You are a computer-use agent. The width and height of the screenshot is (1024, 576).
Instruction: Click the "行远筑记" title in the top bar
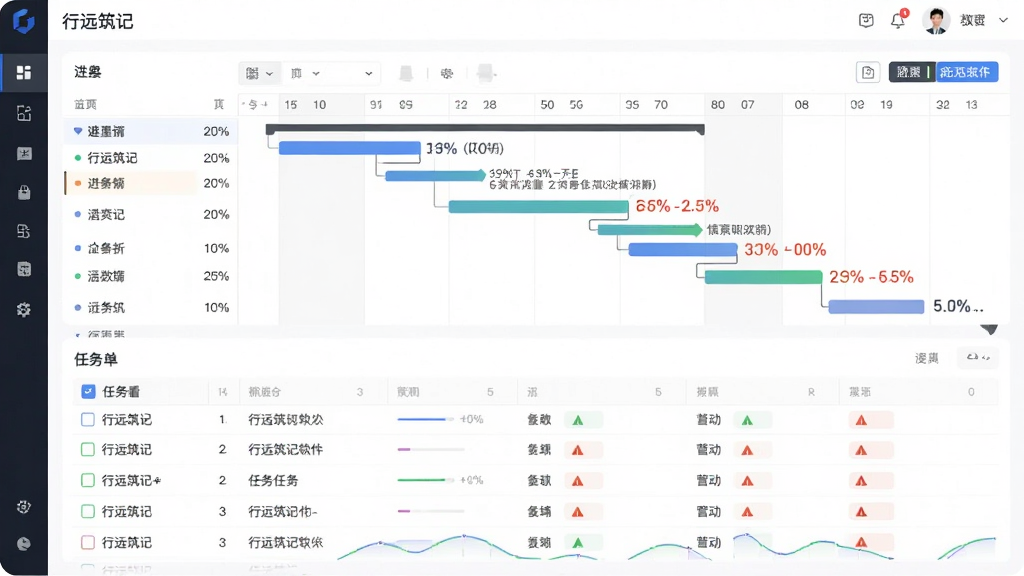pyautogui.click(x=98, y=22)
